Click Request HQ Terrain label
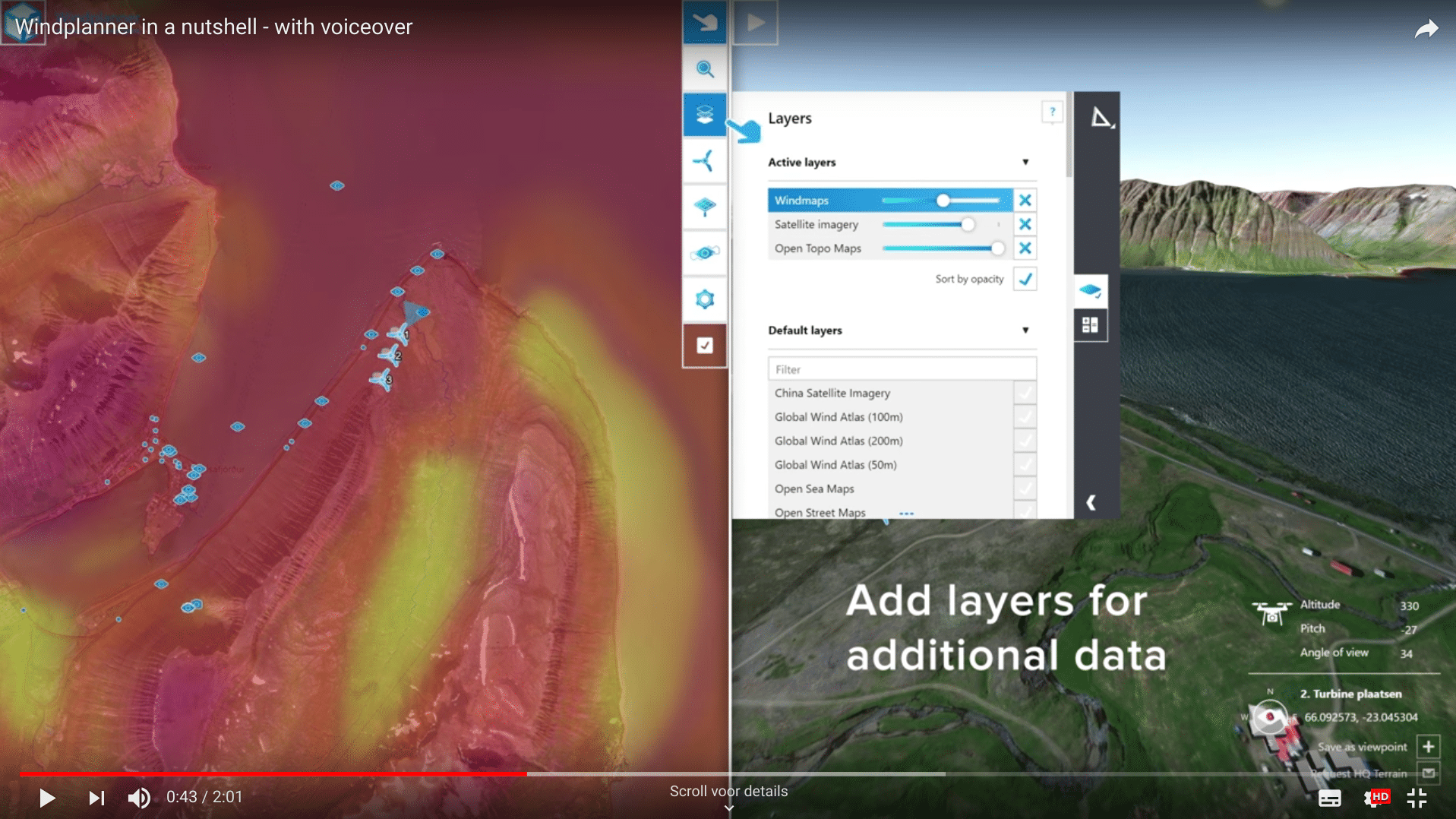The height and width of the screenshot is (819, 1456). 1359,773
